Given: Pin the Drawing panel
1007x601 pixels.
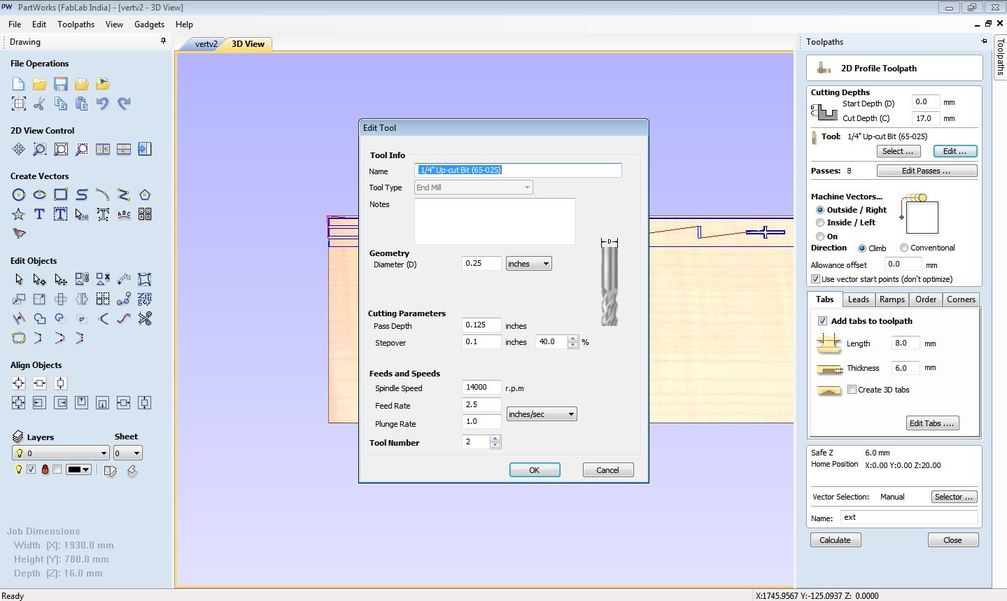Looking at the screenshot, I should (163, 41).
